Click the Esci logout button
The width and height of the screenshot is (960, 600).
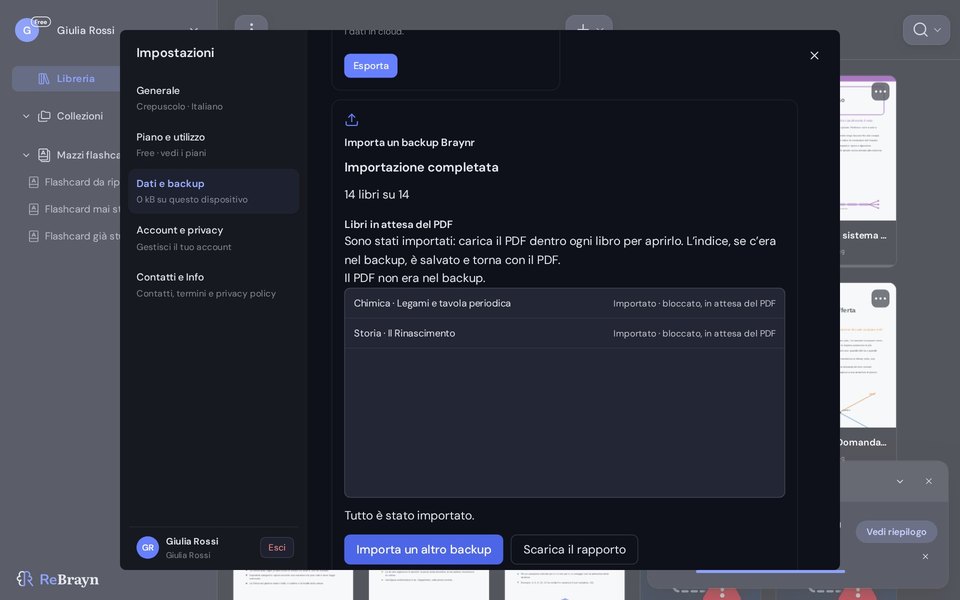[277, 547]
